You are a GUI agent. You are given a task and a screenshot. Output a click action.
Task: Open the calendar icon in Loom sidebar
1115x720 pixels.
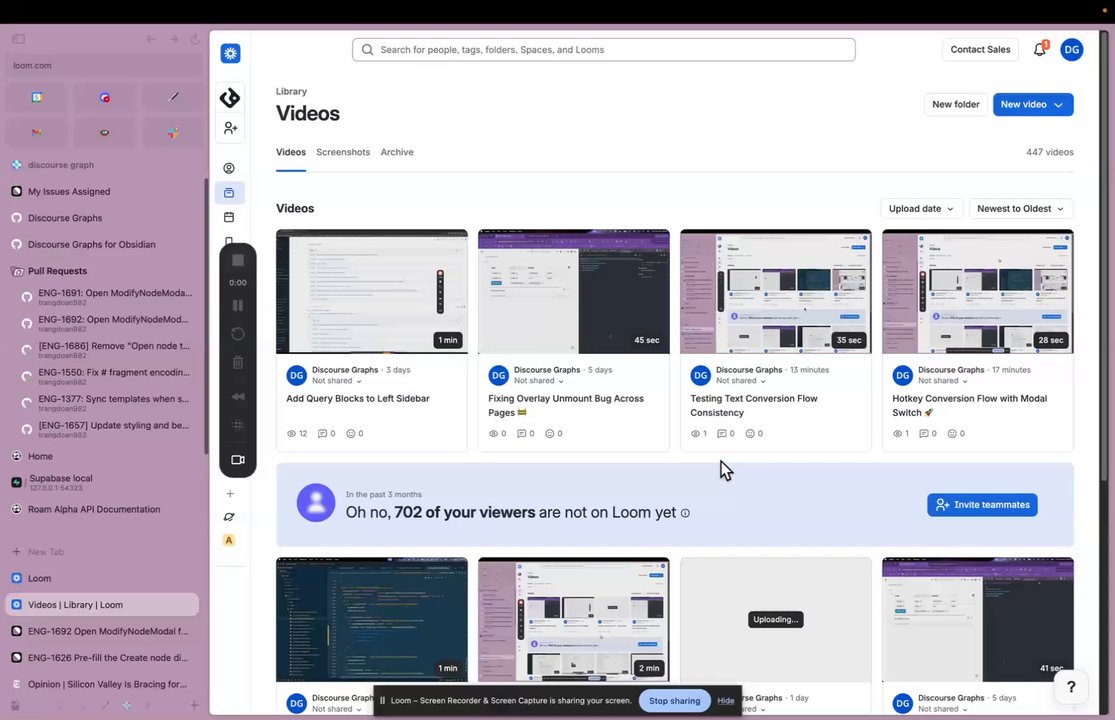click(229, 217)
